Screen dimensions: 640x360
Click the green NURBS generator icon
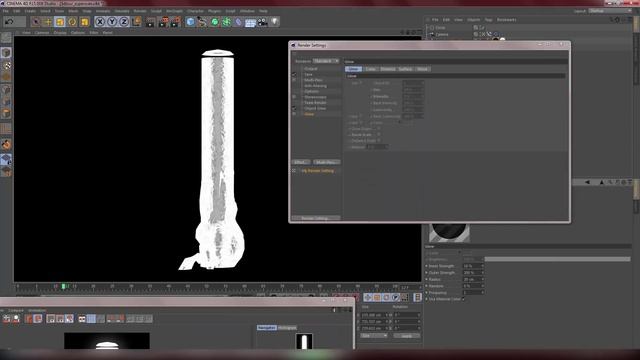214,22
